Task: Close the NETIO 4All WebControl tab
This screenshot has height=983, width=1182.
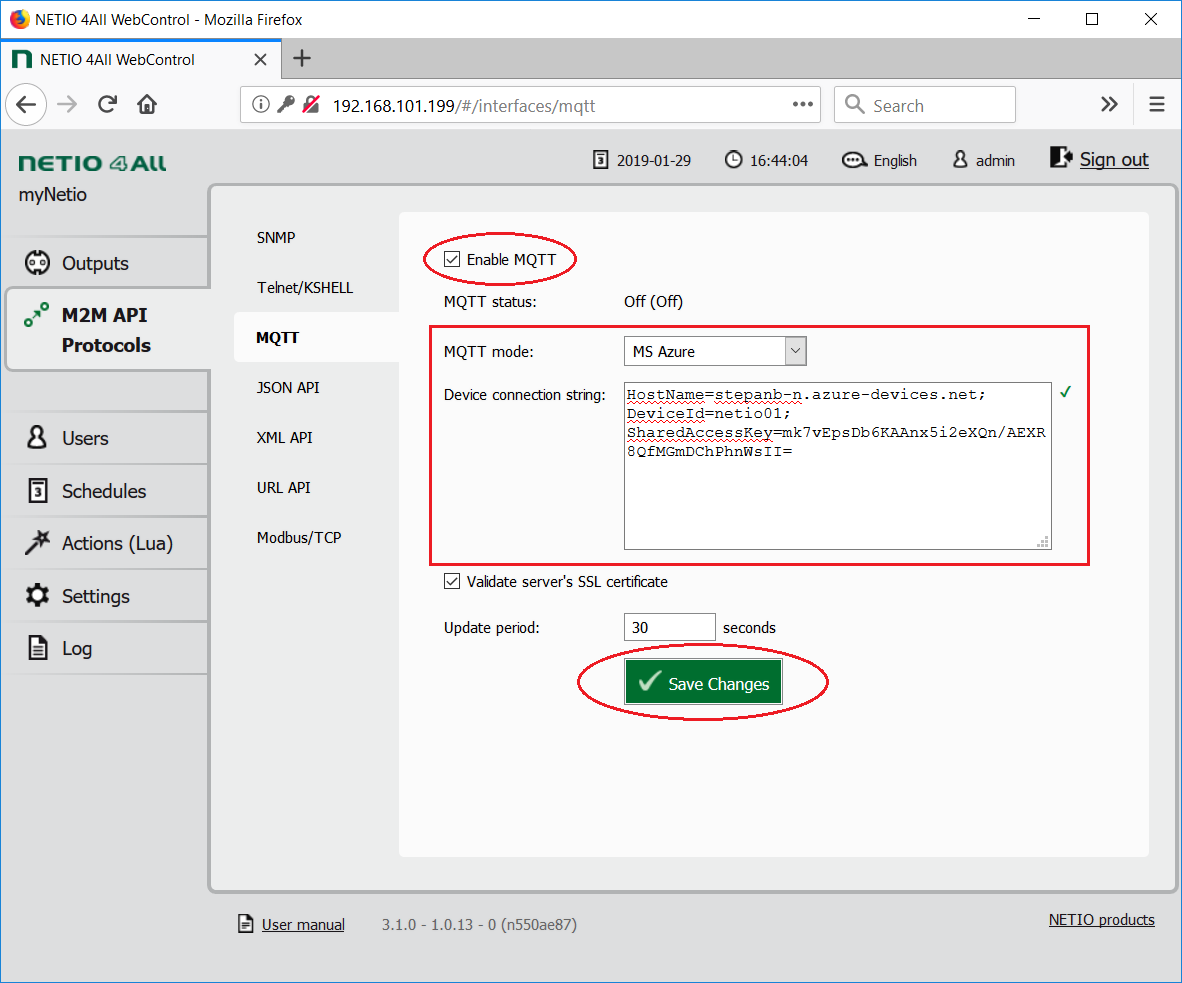Action: point(260,60)
